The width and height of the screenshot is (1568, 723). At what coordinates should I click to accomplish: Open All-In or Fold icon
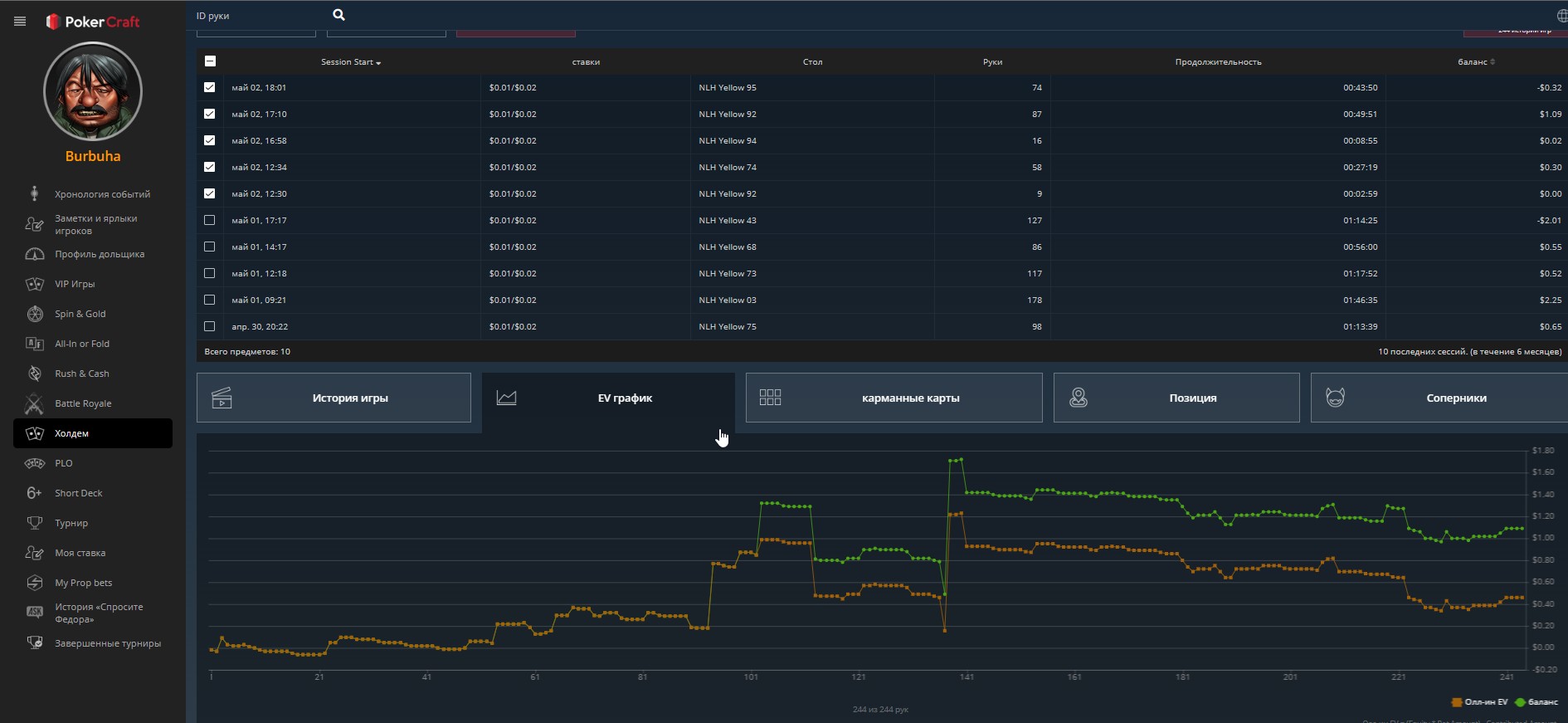coord(34,344)
